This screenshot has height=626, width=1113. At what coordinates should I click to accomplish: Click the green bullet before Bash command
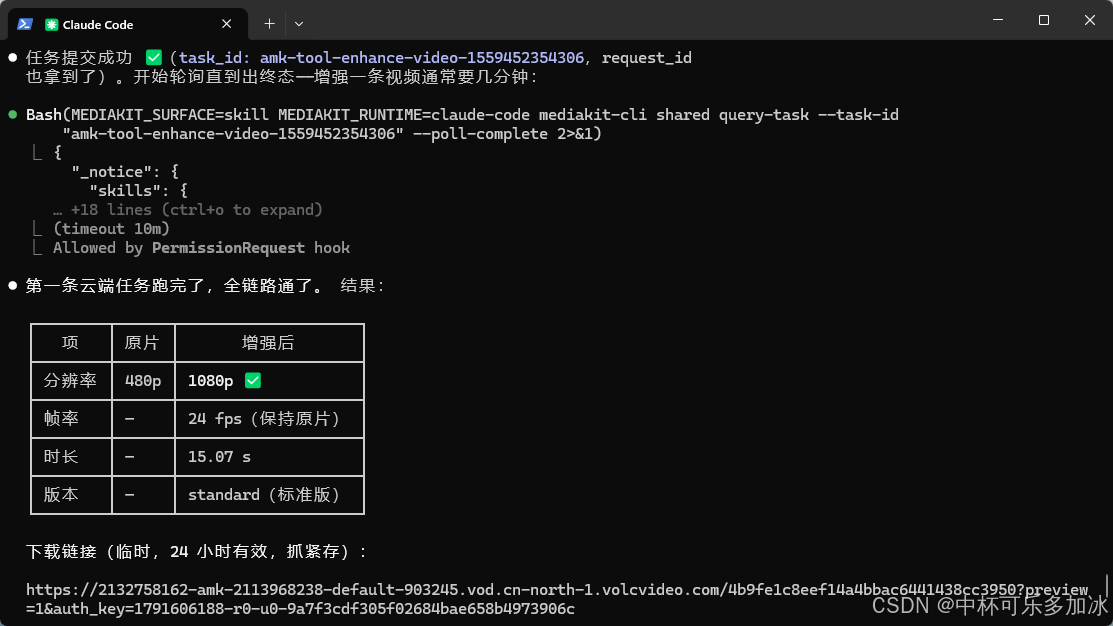point(12,114)
